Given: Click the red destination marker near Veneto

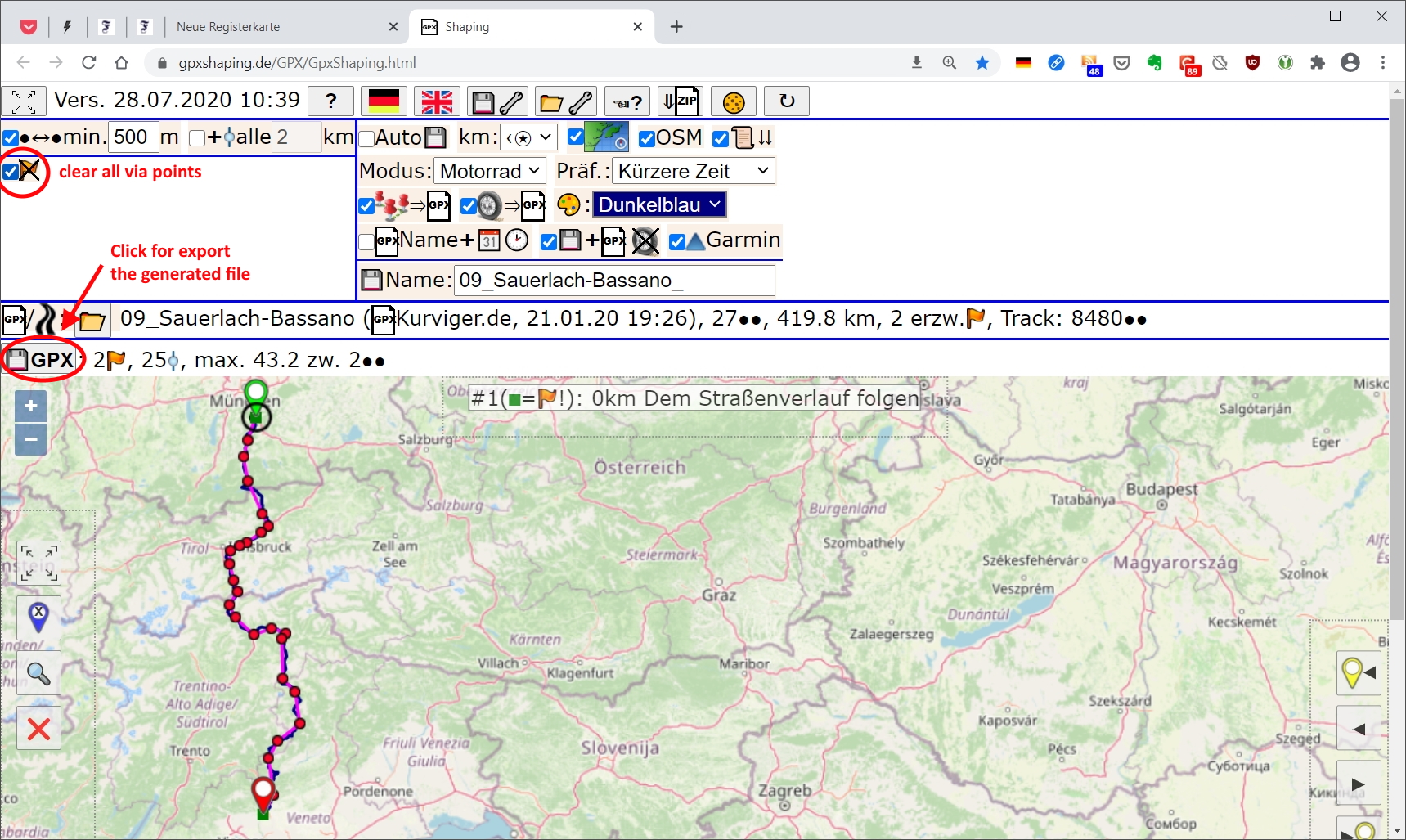Looking at the screenshot, I should pyautogui.click(x=263, y=793).
